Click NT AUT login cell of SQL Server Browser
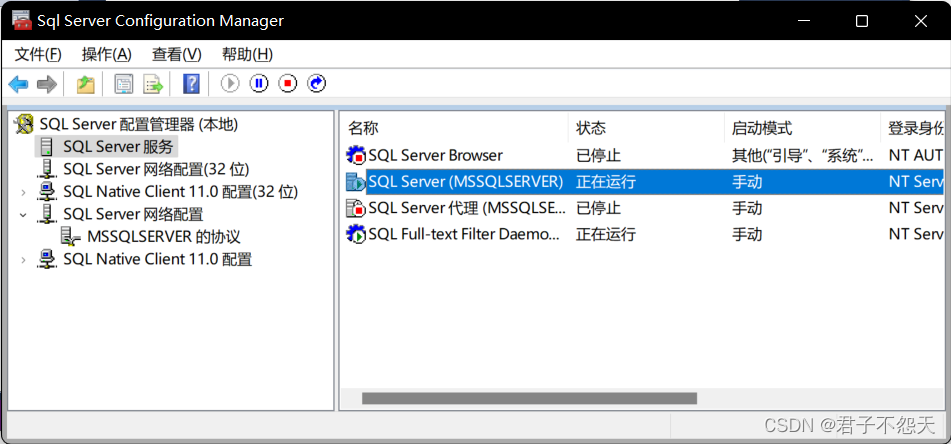The width and height of the screenshot is (951, 444). pos(916,155)
